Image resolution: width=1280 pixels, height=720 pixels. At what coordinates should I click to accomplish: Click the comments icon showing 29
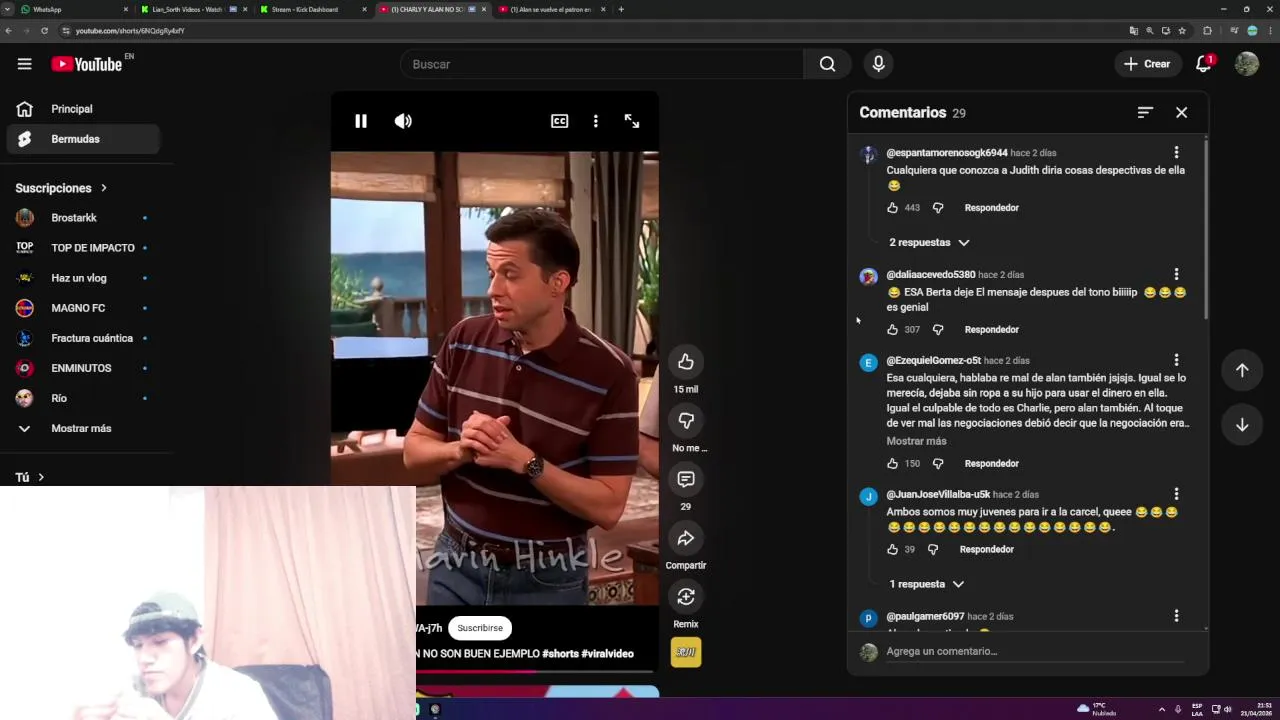tap(686, 480)
